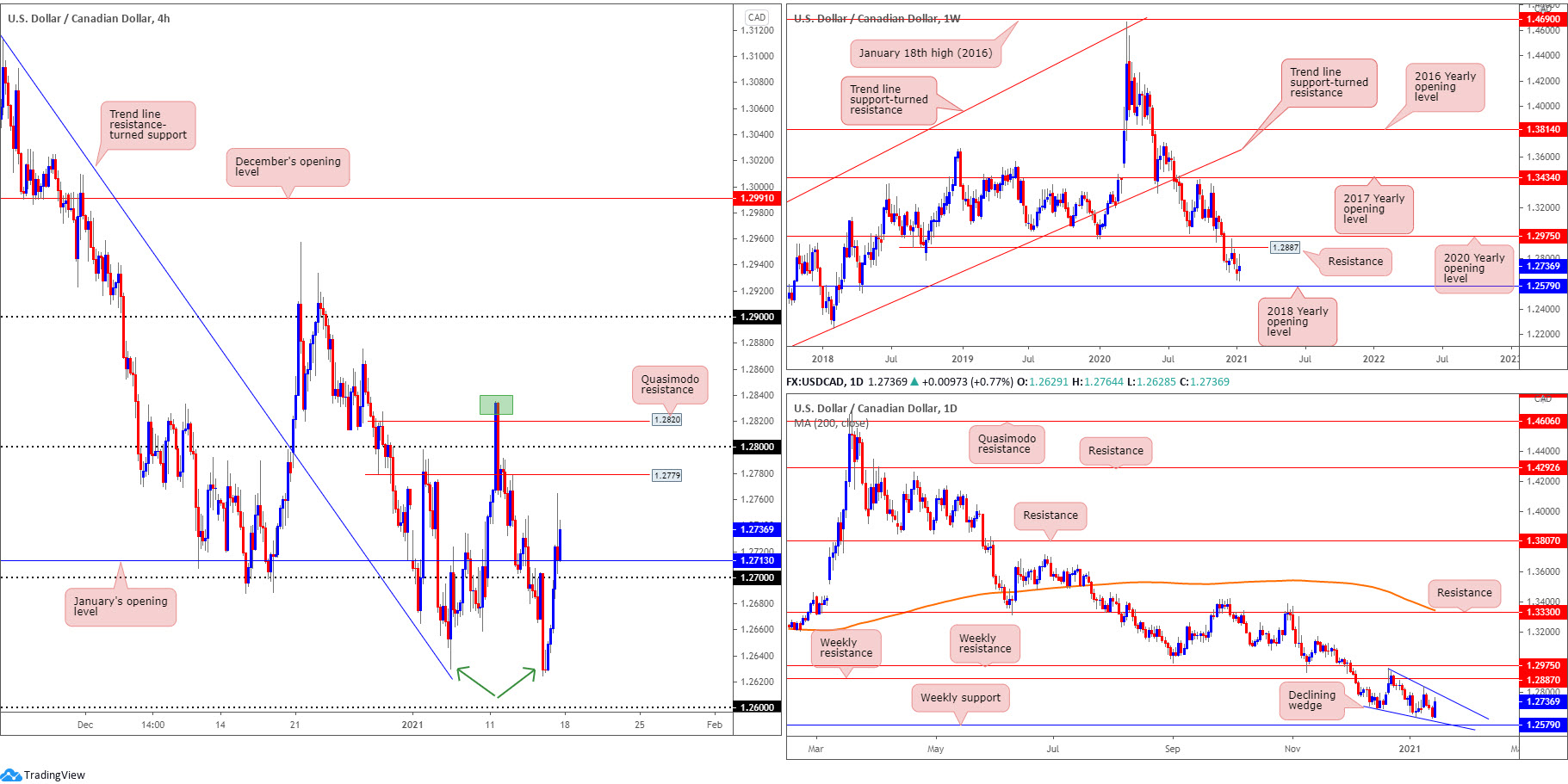Click the green highlighted rectangle above candle
Image resolution: width=1568 pixels, height=784 pixels.
[496, 404]
